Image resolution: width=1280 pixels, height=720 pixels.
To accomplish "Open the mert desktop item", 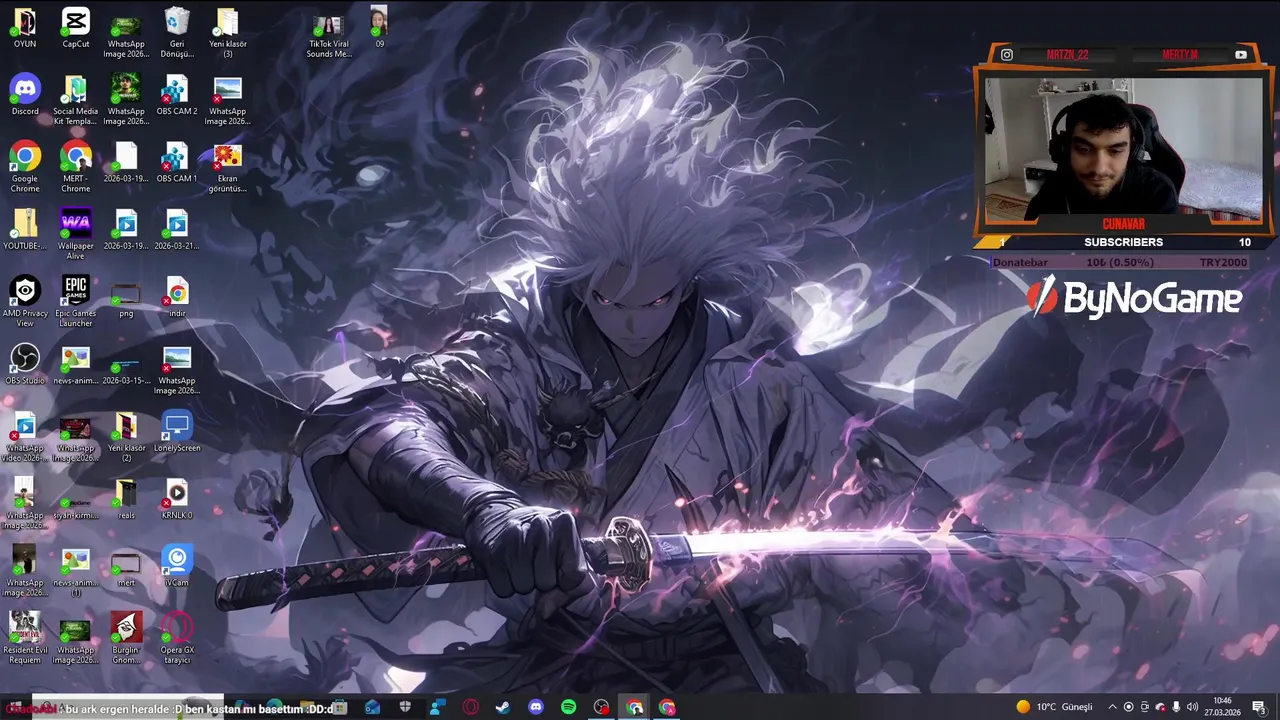I will pyautogui.click(x=126, y=568).
